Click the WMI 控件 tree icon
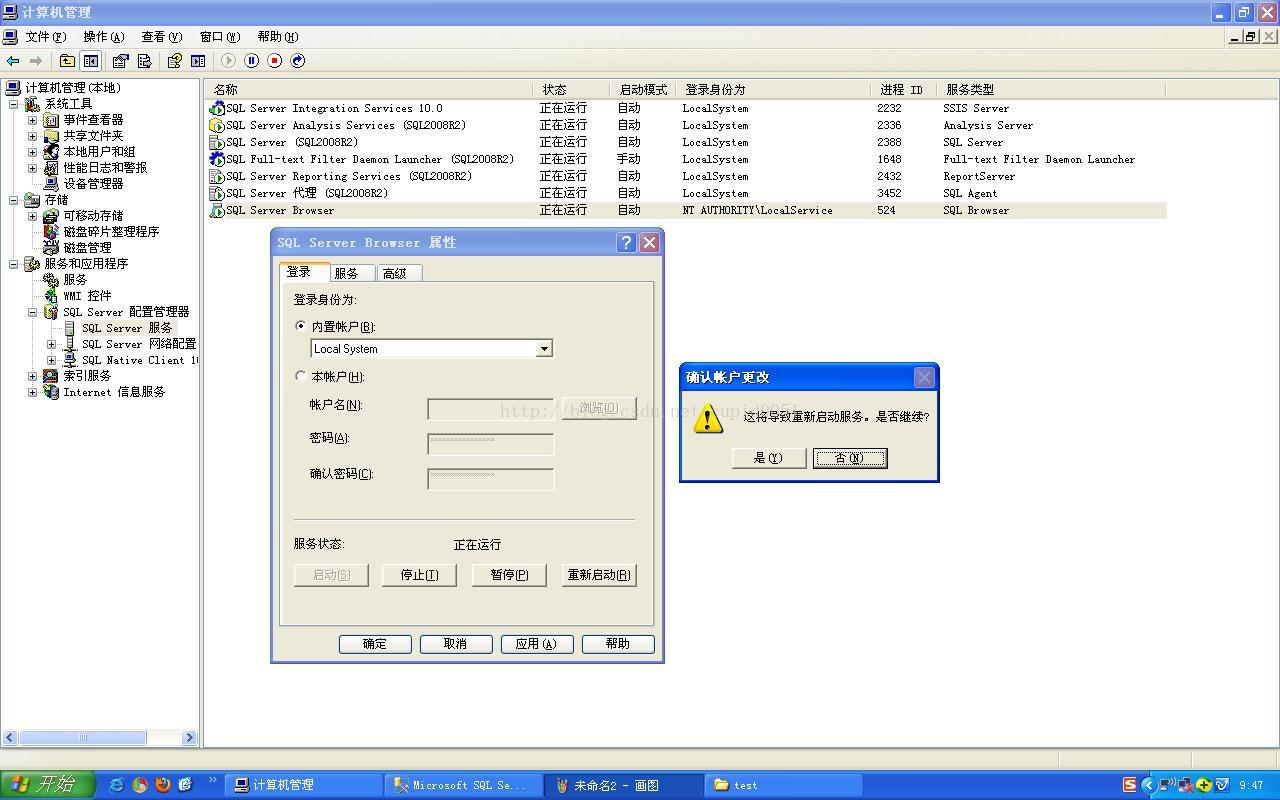This screenshot has width=1280, height=800. [51, 296]
